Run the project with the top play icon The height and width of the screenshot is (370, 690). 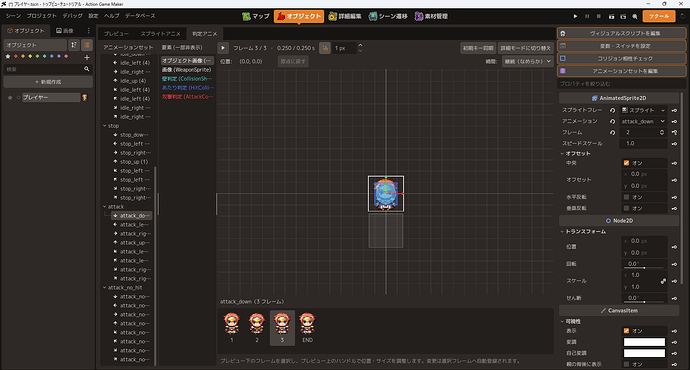point(575,16)
